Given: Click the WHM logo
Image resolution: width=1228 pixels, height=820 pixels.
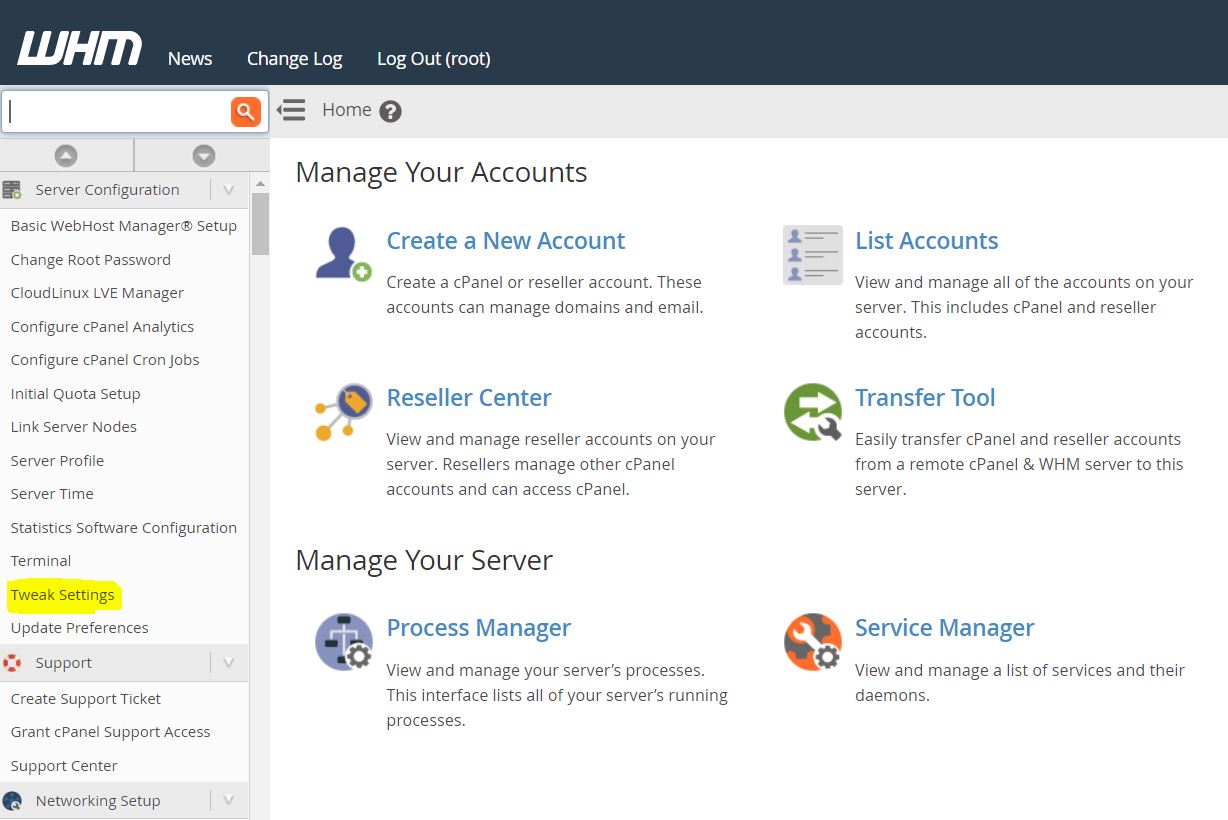Looking at the screenshot, I should coord(80,48).
